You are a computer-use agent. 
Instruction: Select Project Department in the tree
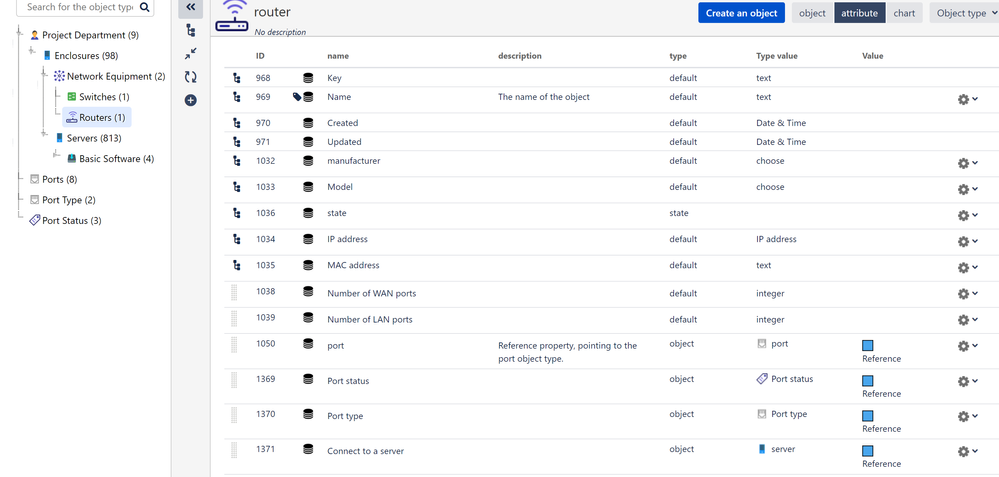click(x=90, y=35)
